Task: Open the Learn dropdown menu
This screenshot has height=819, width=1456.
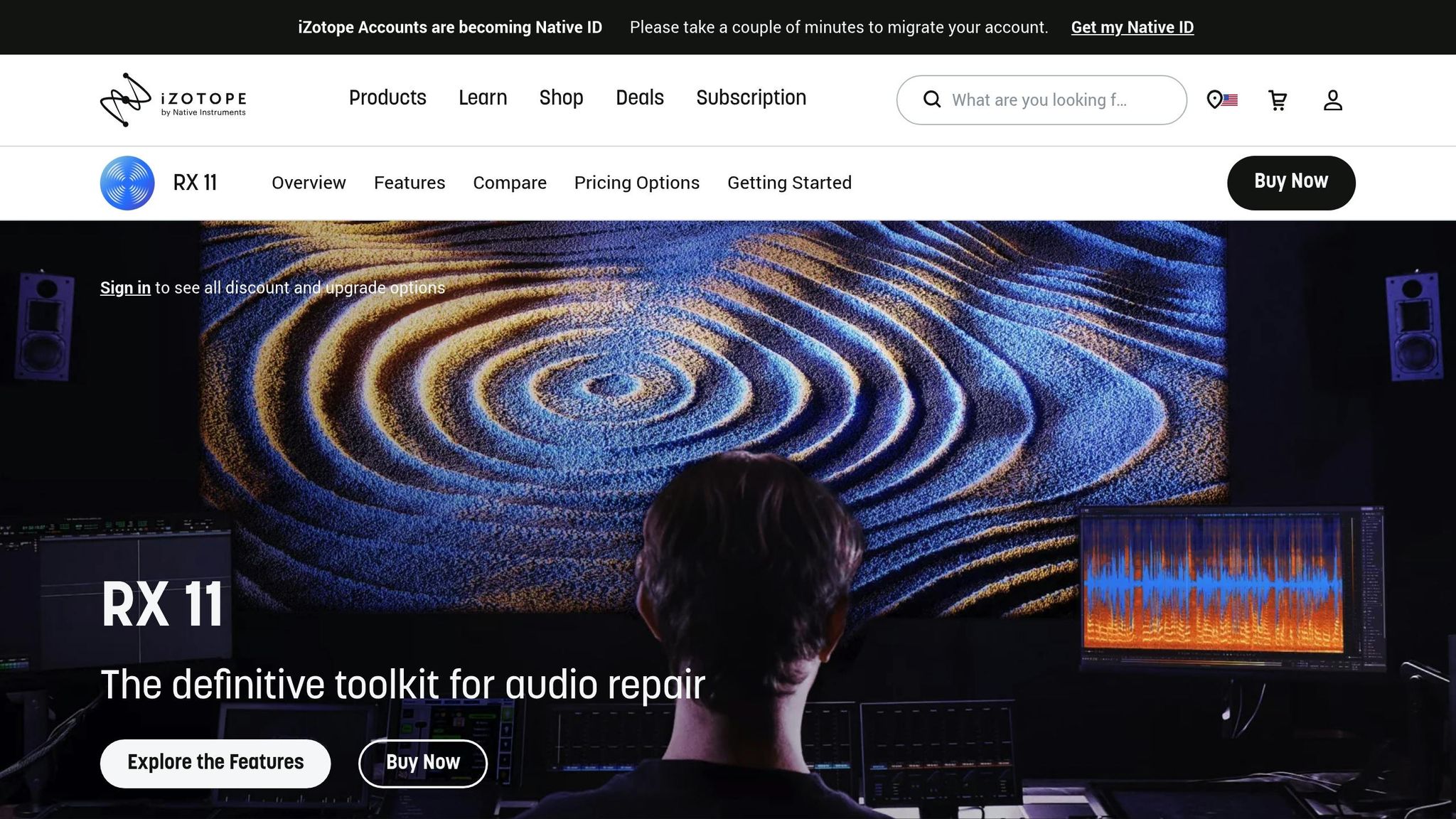Action: click(x=483, y=98)
